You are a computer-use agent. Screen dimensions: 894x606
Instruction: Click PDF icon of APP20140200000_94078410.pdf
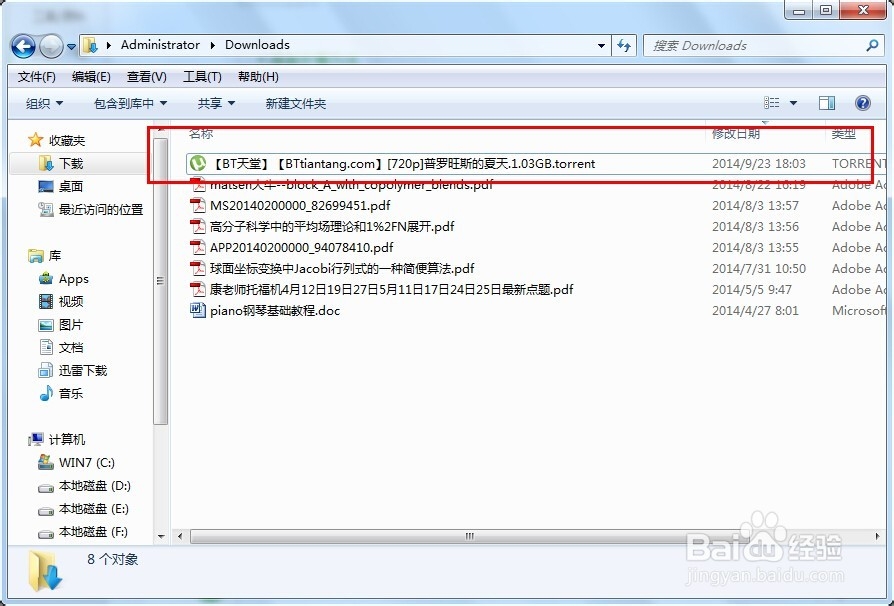[x=198, y=247]
